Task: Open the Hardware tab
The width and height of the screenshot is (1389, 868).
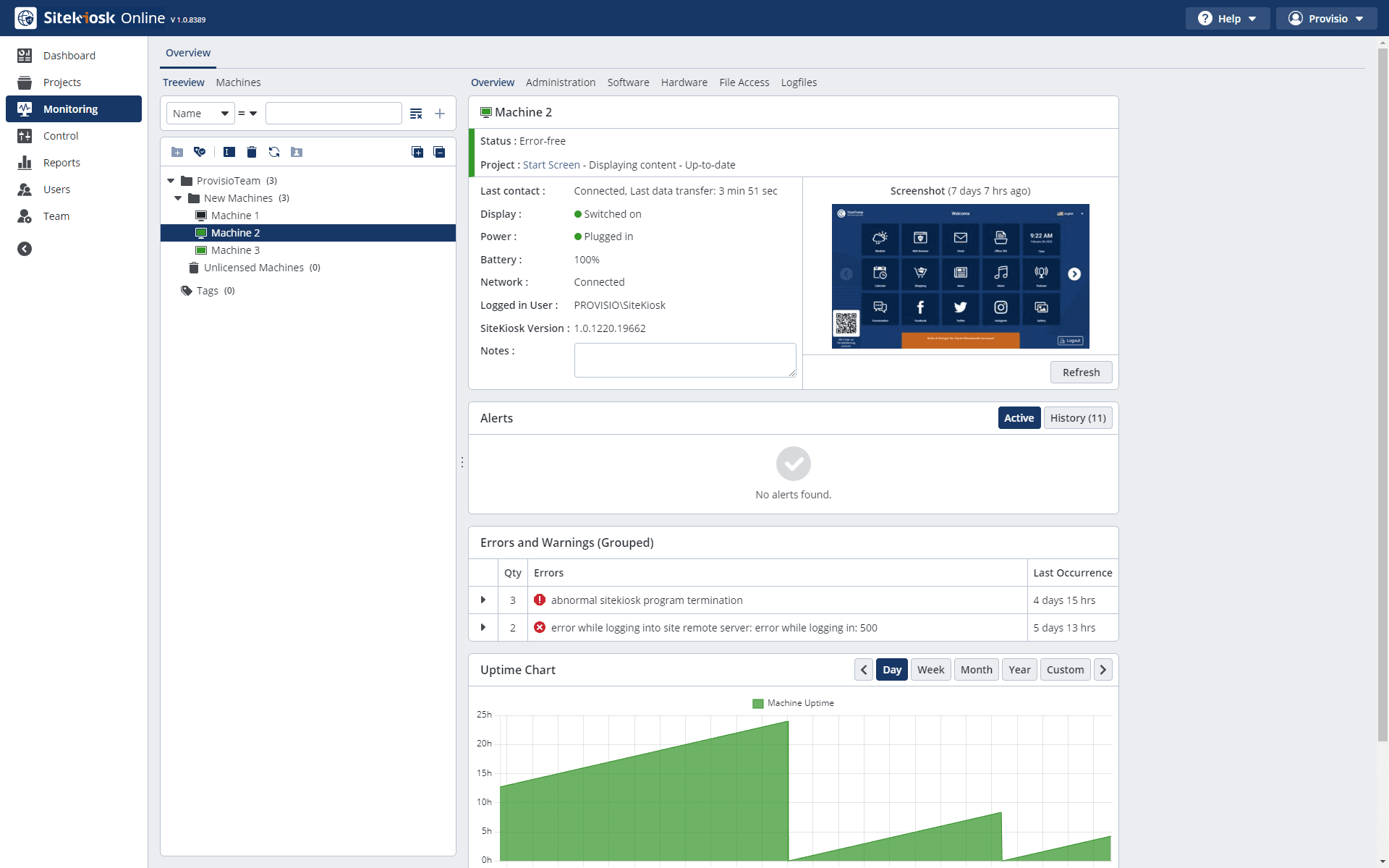Action: 684,82
